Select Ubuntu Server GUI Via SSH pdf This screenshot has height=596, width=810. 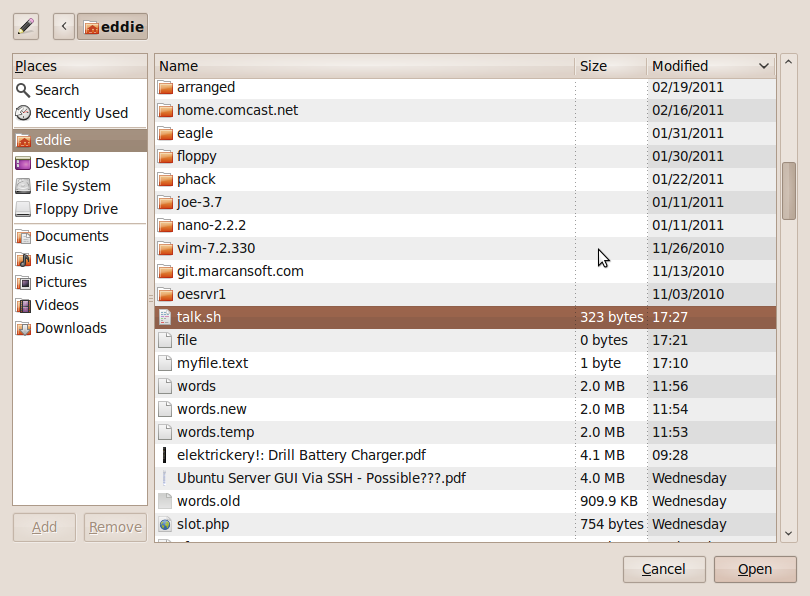pos(465,478)
